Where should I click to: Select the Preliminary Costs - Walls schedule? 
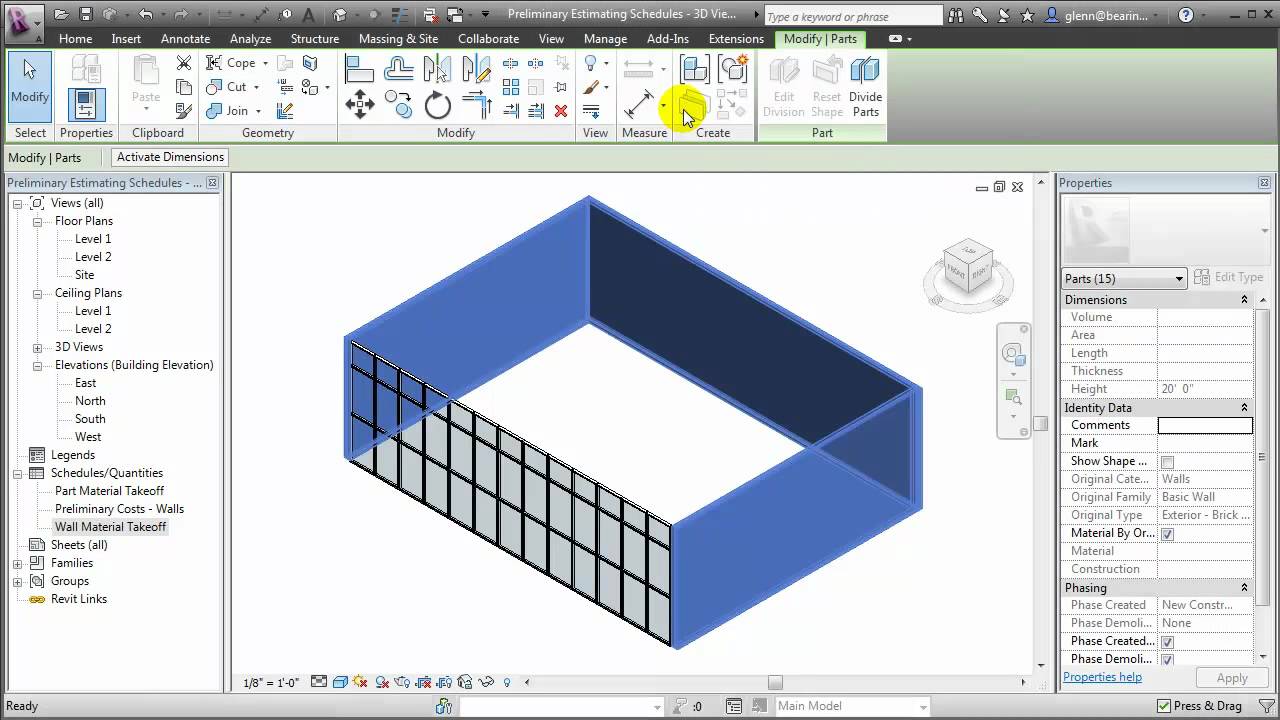(119, 509)
